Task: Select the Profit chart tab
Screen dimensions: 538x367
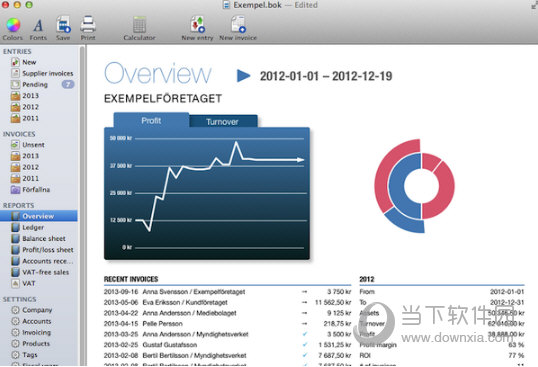Action: (151, 120)
